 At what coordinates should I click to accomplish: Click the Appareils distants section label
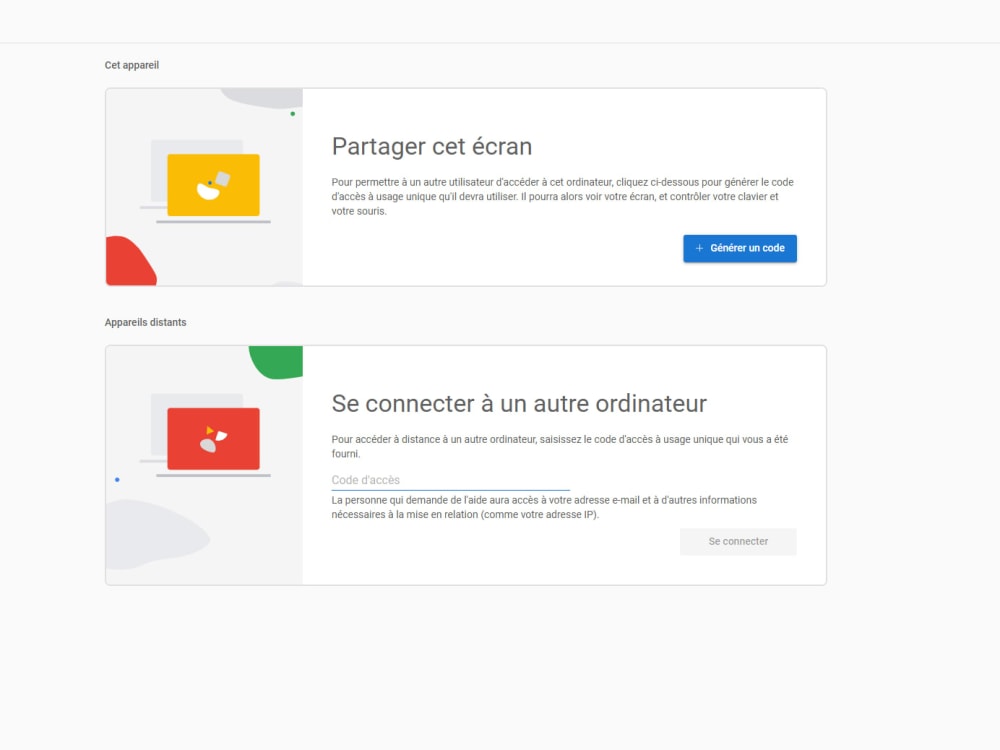[x=145, y=322]
